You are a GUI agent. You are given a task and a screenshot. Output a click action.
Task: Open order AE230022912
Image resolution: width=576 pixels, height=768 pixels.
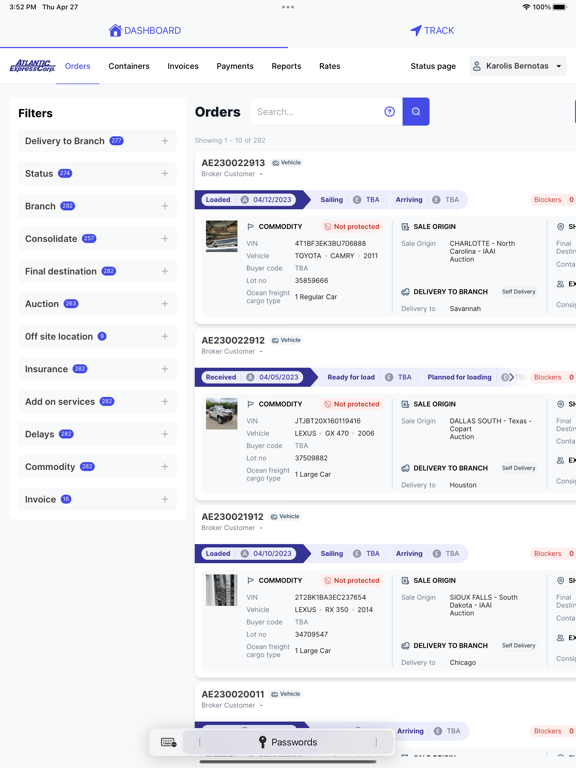pyautogui.click(x=233, y=340)
